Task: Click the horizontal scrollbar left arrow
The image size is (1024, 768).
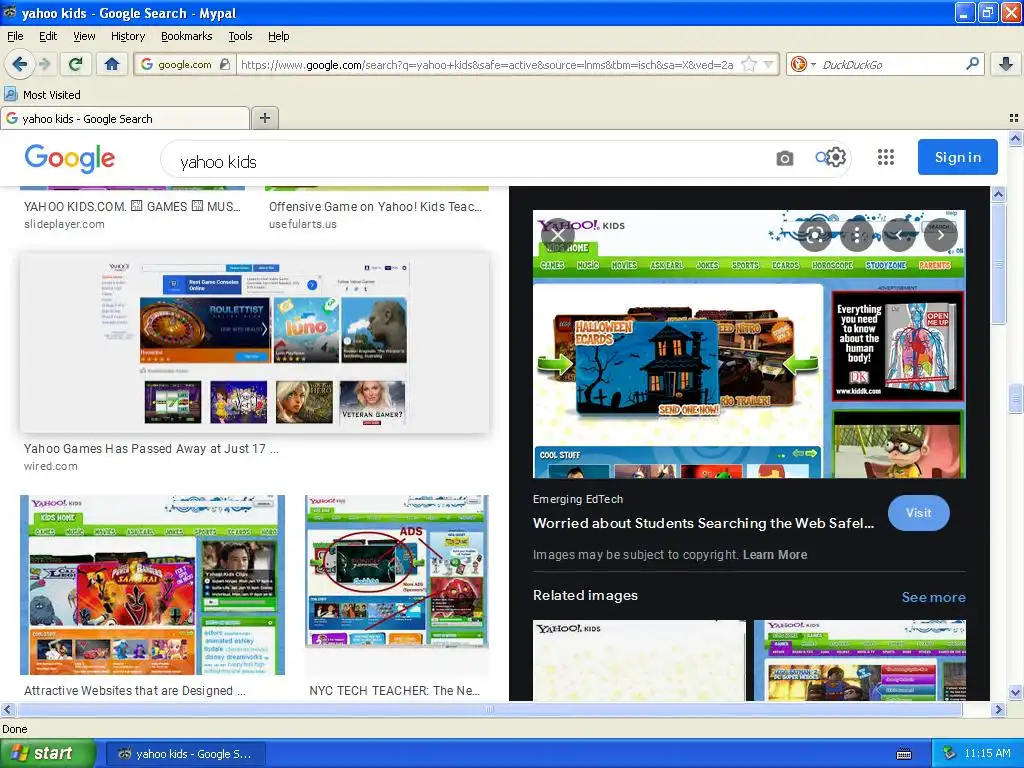Action: coord(7,709)
